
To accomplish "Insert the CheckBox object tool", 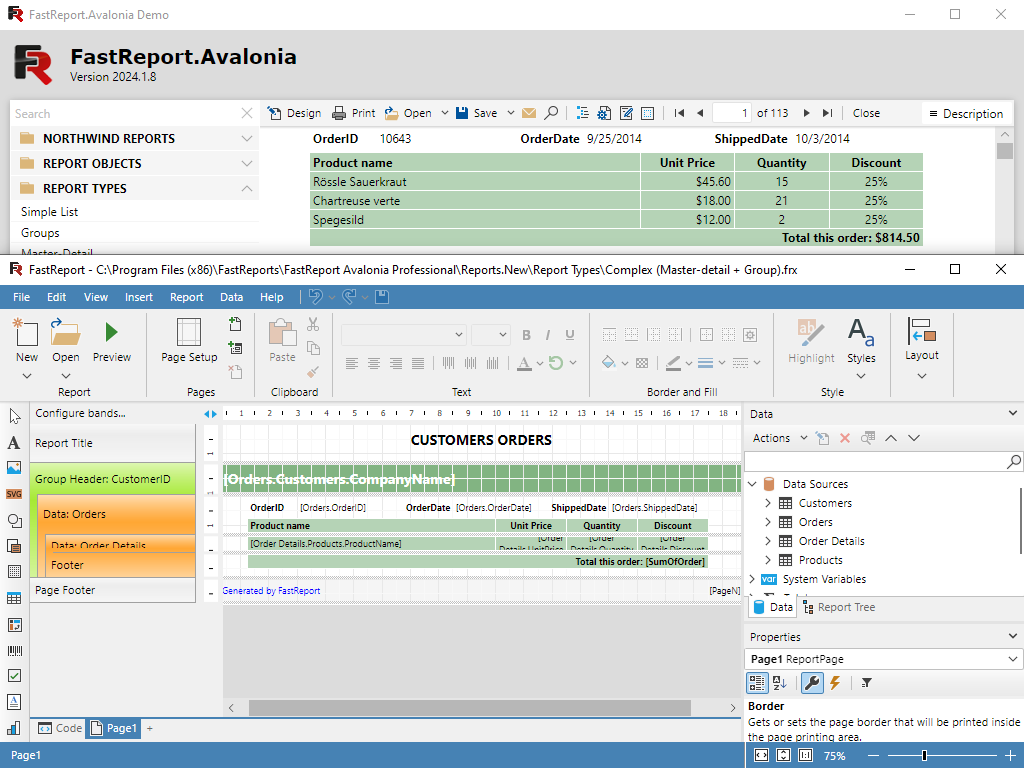I will click(x=14, y=676).
